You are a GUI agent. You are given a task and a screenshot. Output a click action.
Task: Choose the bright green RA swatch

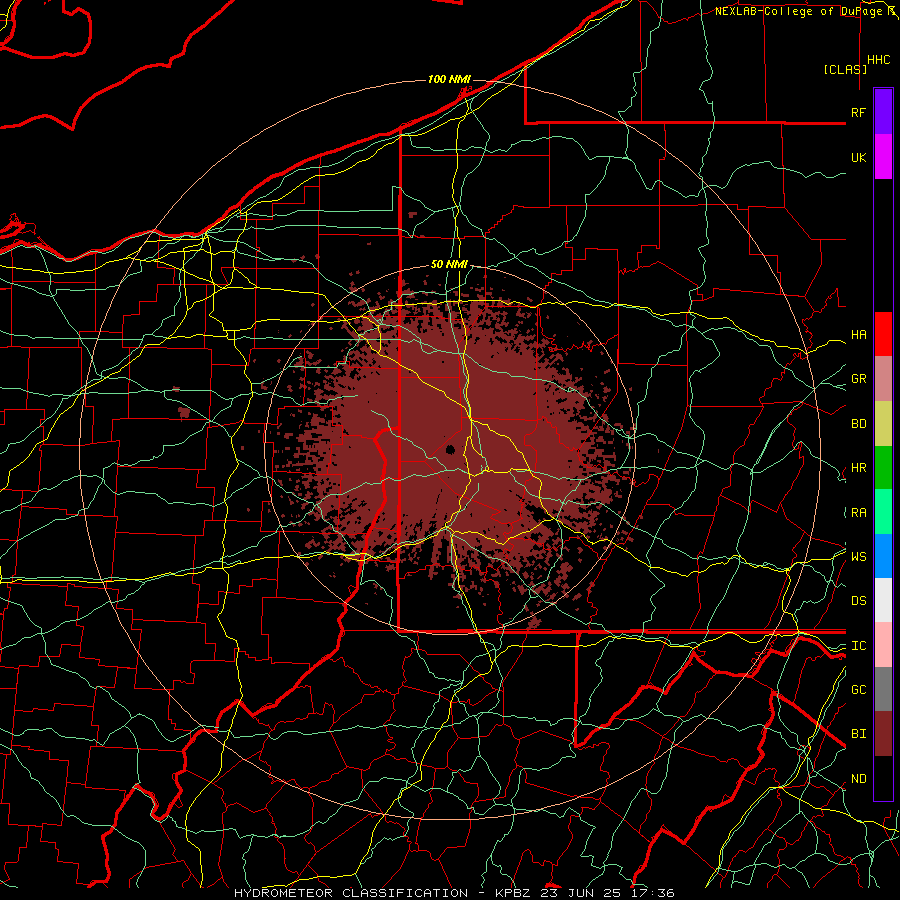(883, 512)
